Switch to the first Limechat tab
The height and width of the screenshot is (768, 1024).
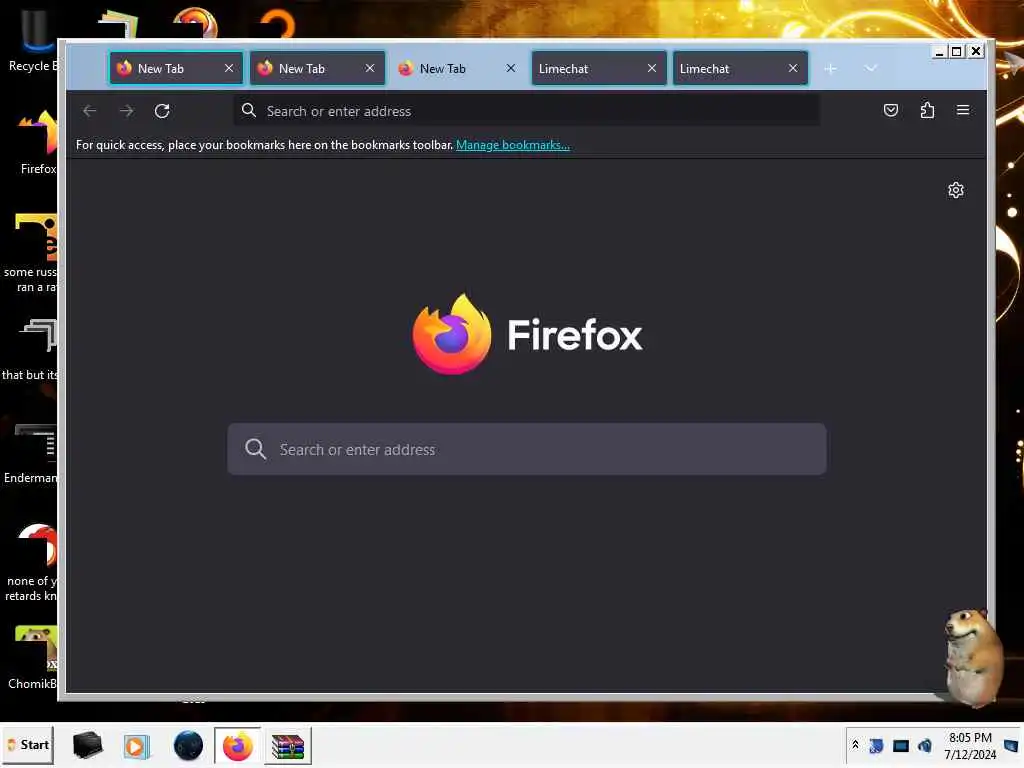(598, 69)
